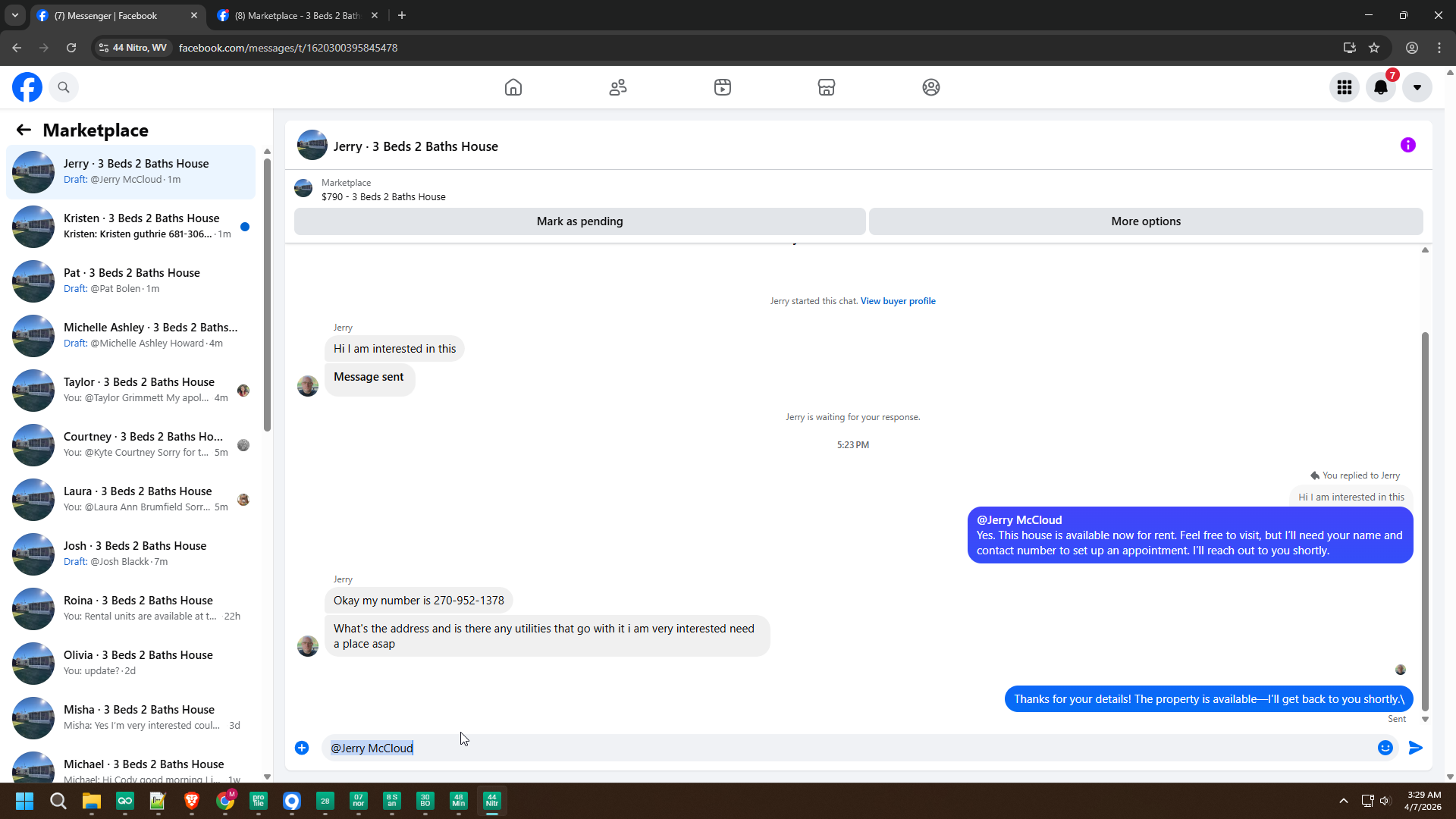Screen dimensions: 1456x819
Task: Open browser tab search dropdown
Action: [x=15, y=15]
